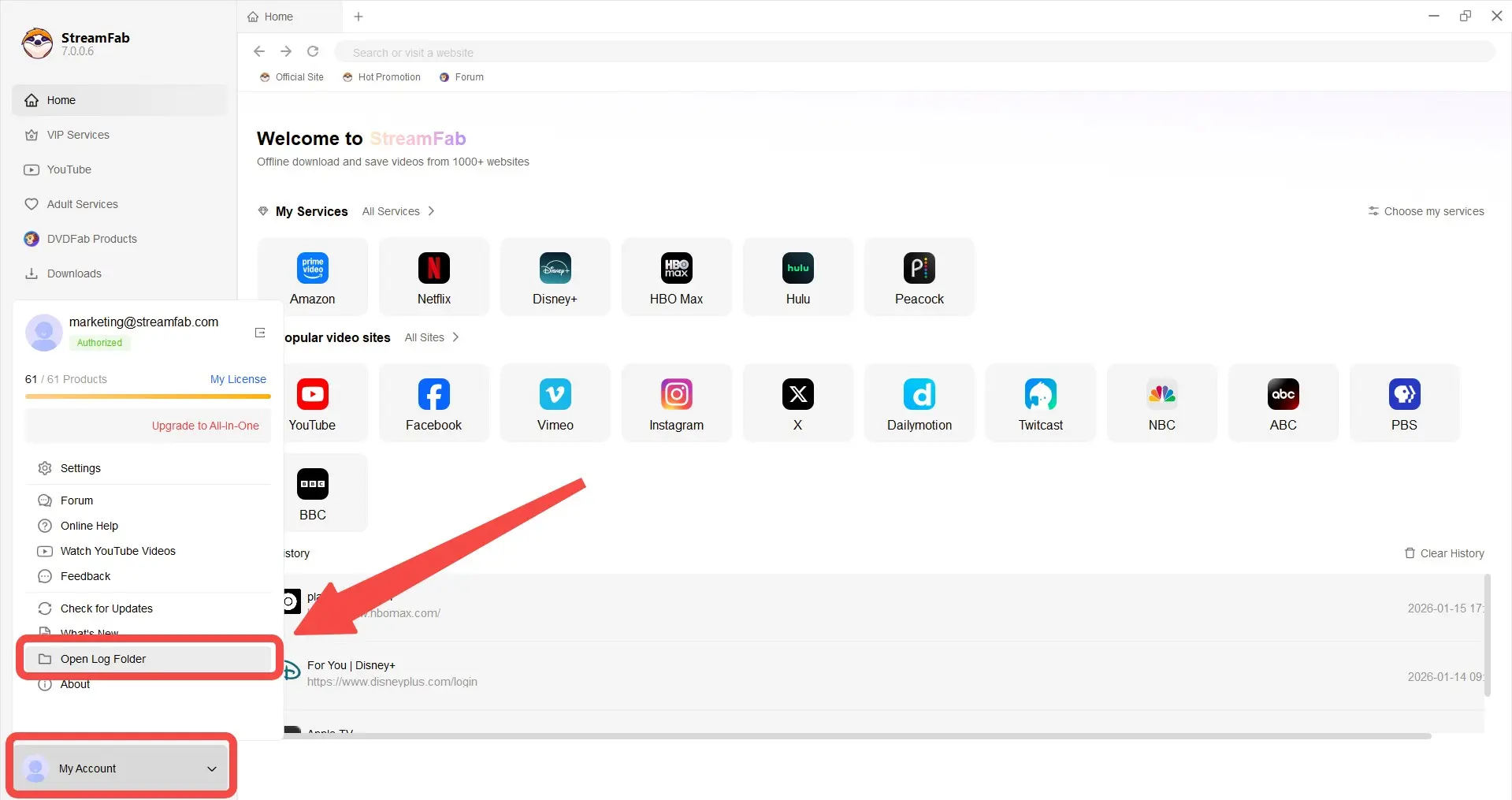Image resolution: width=1512 pixels, height=800 pixels.
Task: Click Upgrade to All-In-One button
Action: coord(148,426)
